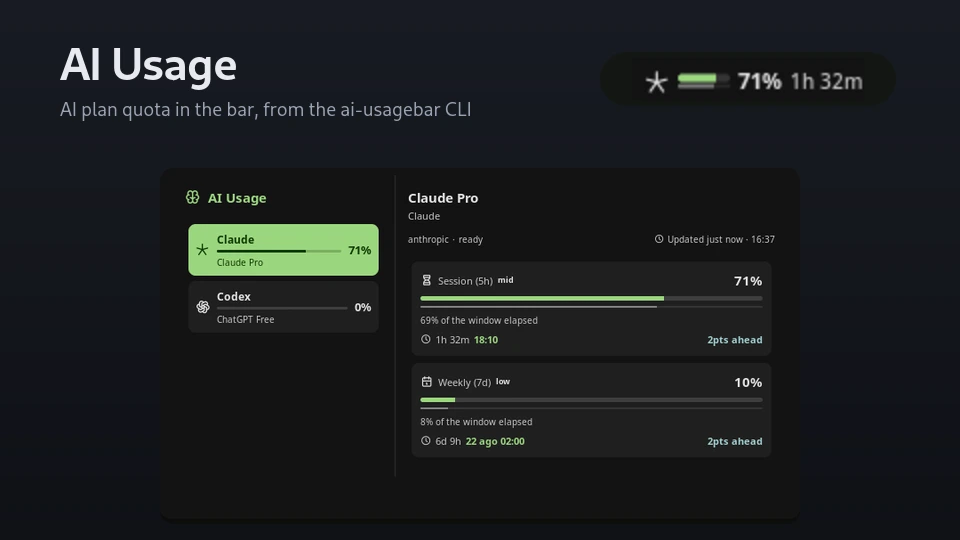Click the 'Claude Pro' panel heading

click(x=443, y=198)
